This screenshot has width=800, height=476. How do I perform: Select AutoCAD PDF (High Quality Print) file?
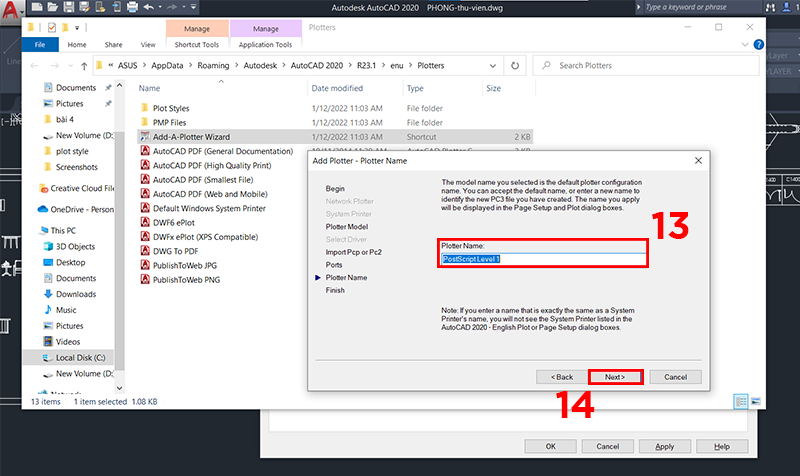212,165
